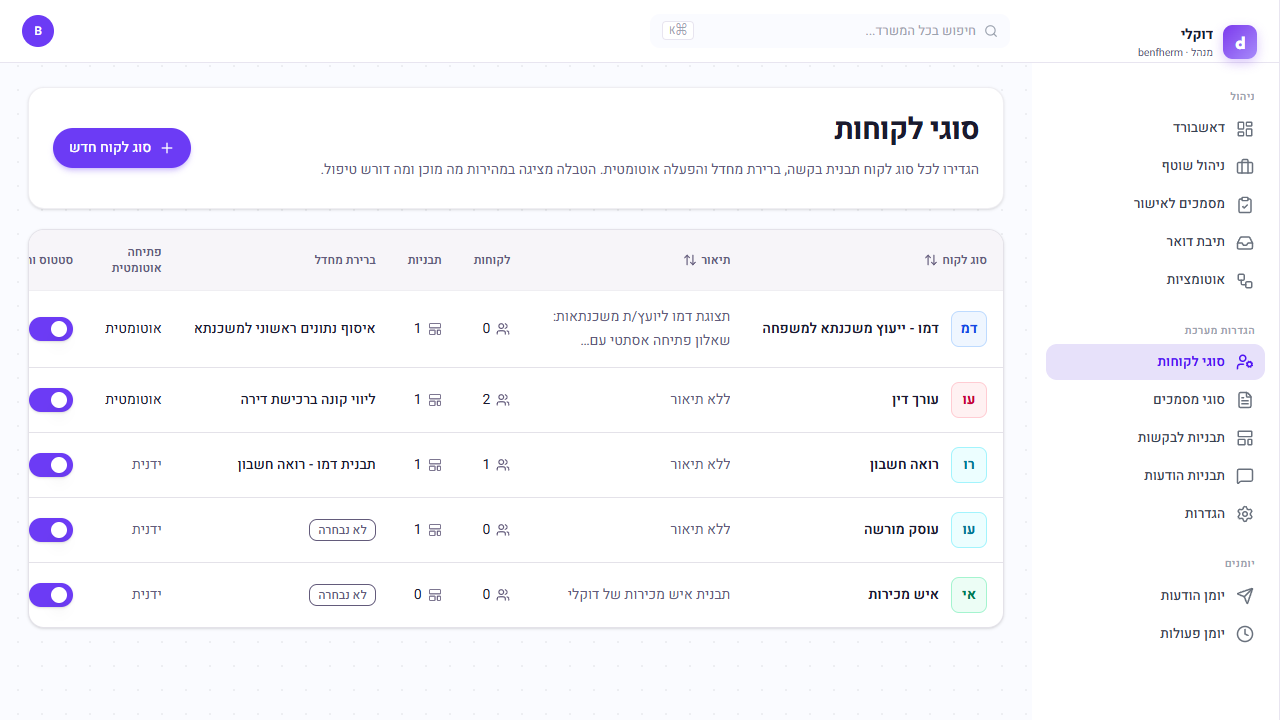Click the clock icon beside יומן פעולות
Image resolution: width=1280 pixels, height=720 pixels.
(1245, 634)
